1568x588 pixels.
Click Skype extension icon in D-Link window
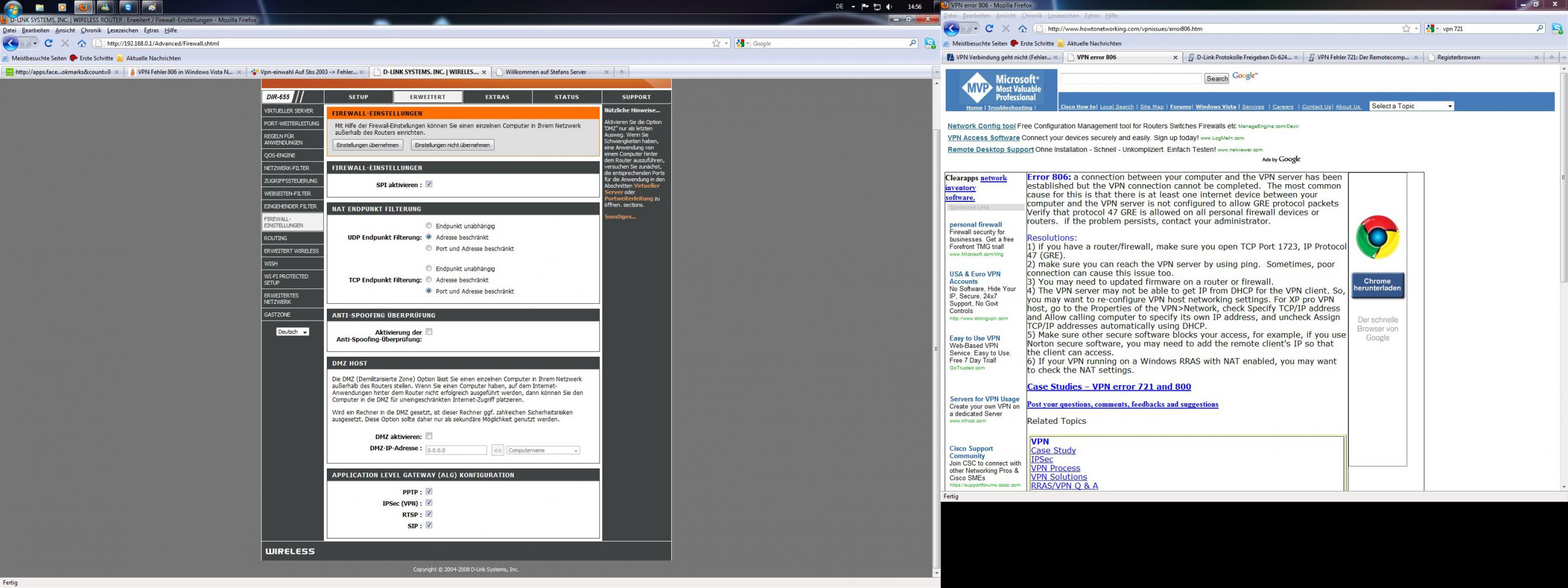coord(930,43)
